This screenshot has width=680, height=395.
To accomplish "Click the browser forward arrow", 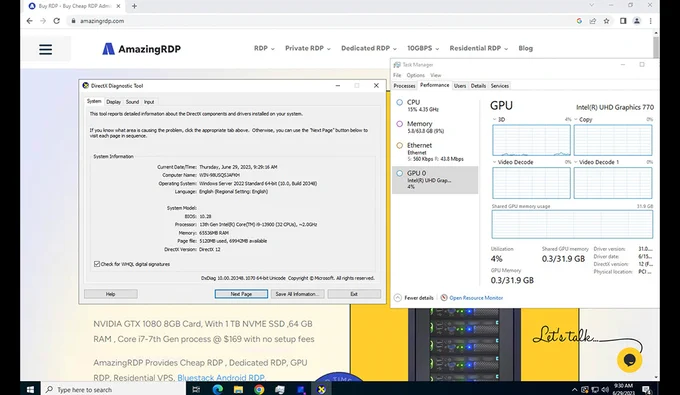I will pyautogui.click(x=43, y=21).
